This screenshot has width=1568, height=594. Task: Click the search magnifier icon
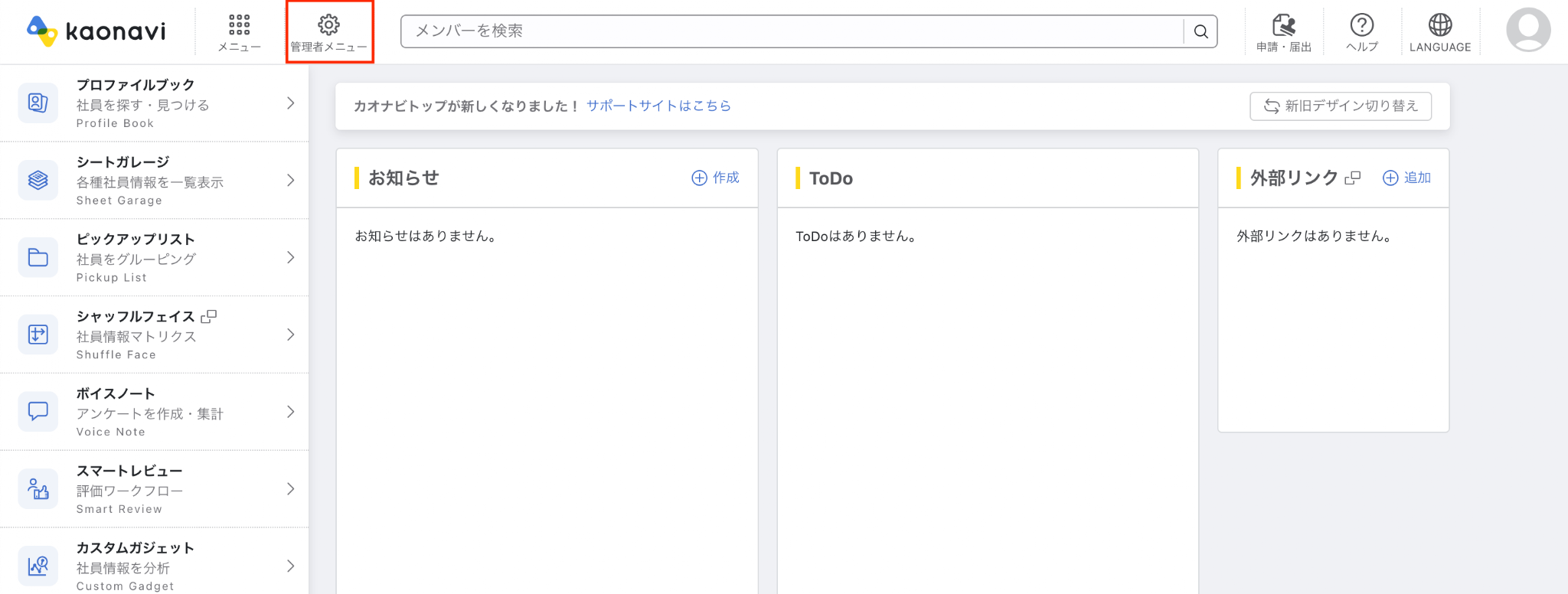(x=1200, y=31)
